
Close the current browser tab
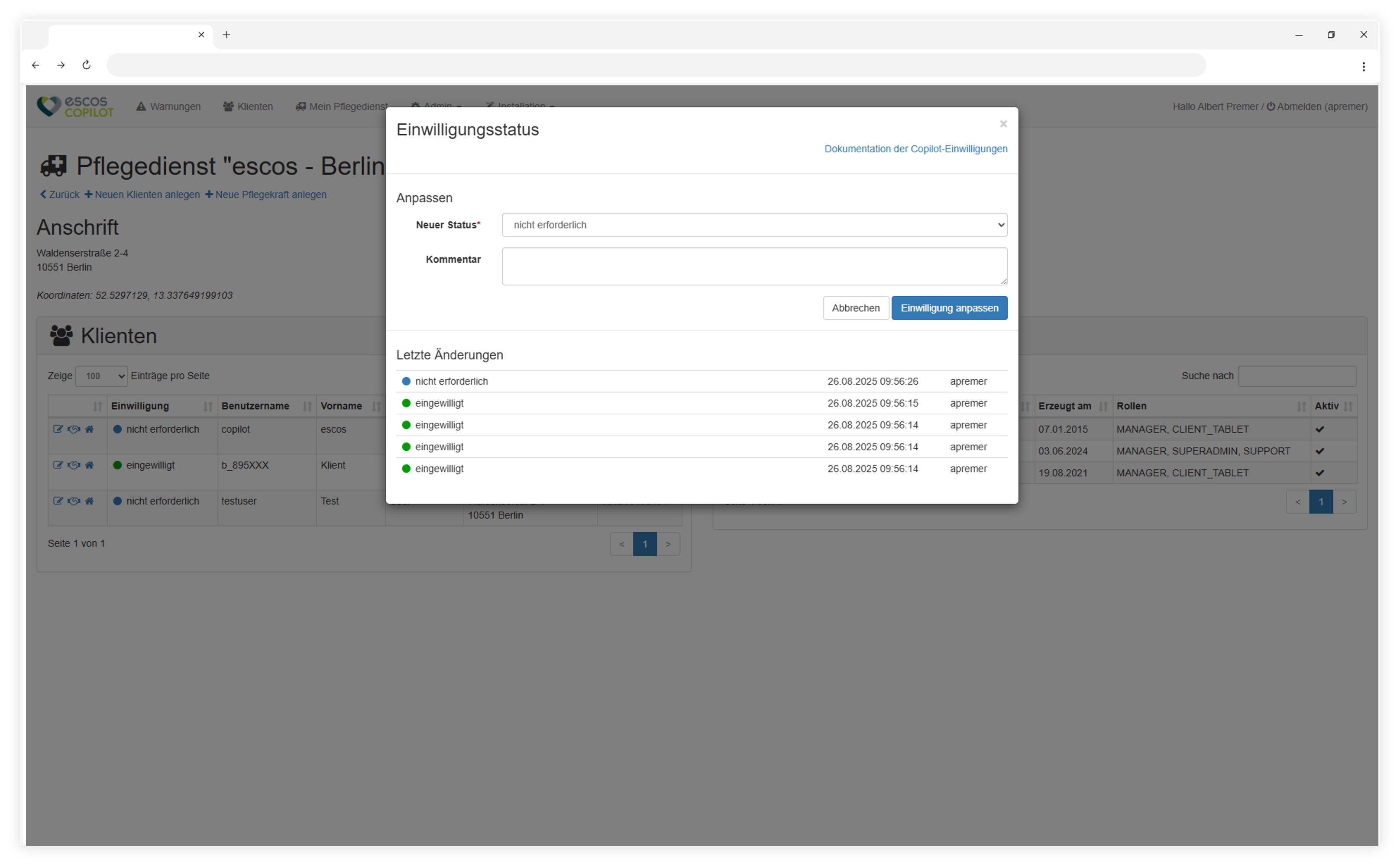(201, 34)
